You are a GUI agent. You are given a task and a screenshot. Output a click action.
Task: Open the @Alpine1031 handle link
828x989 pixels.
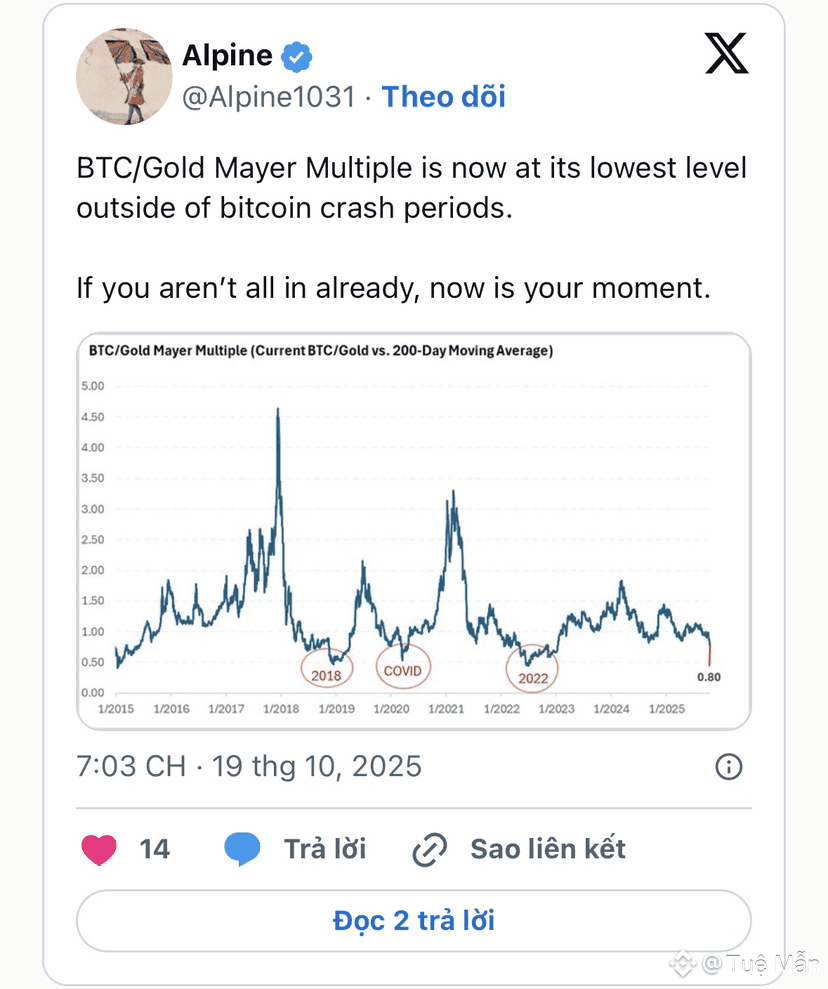[268, 97]
